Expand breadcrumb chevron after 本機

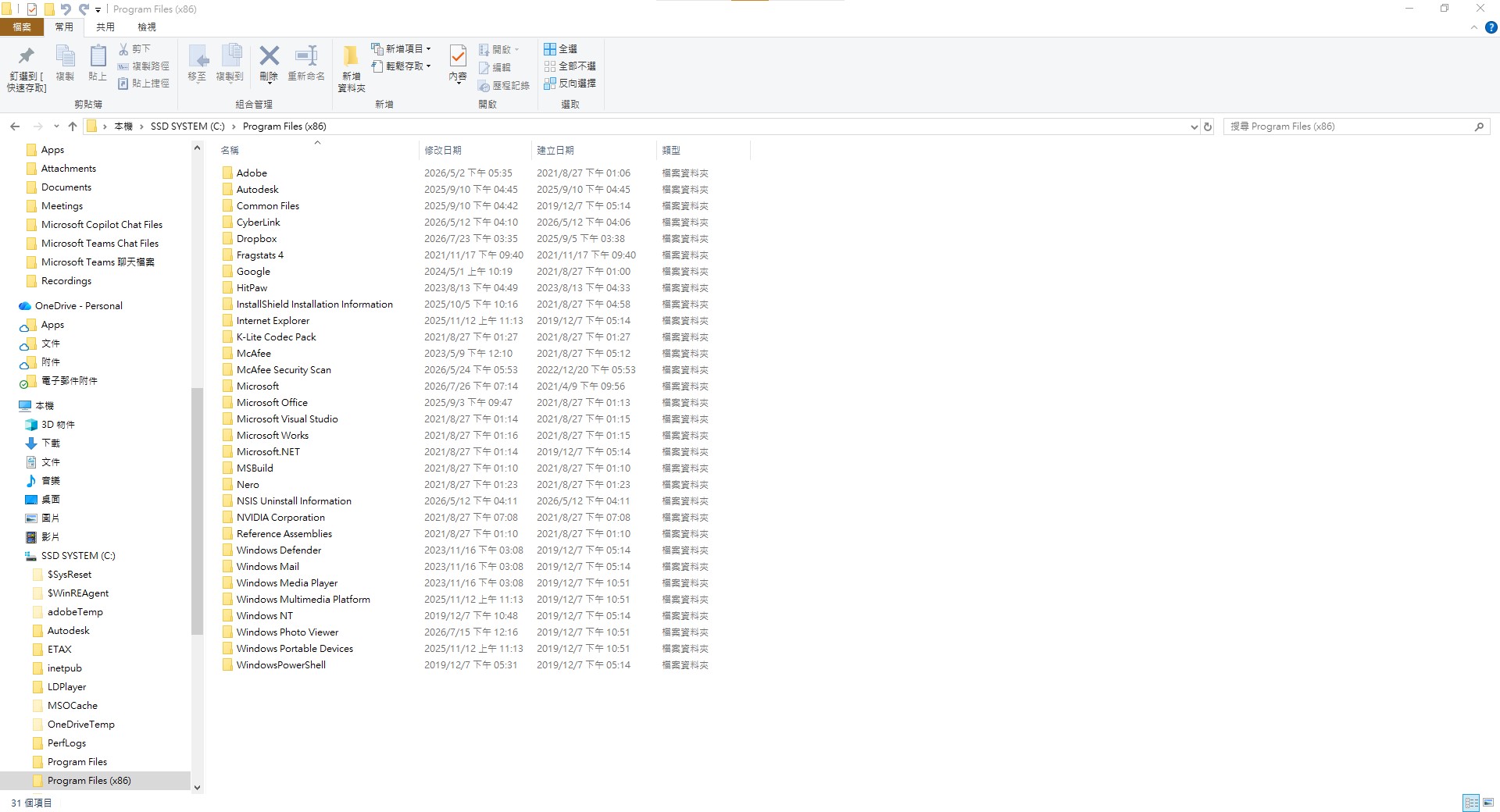pyautogui.click(x=141, y=126)
